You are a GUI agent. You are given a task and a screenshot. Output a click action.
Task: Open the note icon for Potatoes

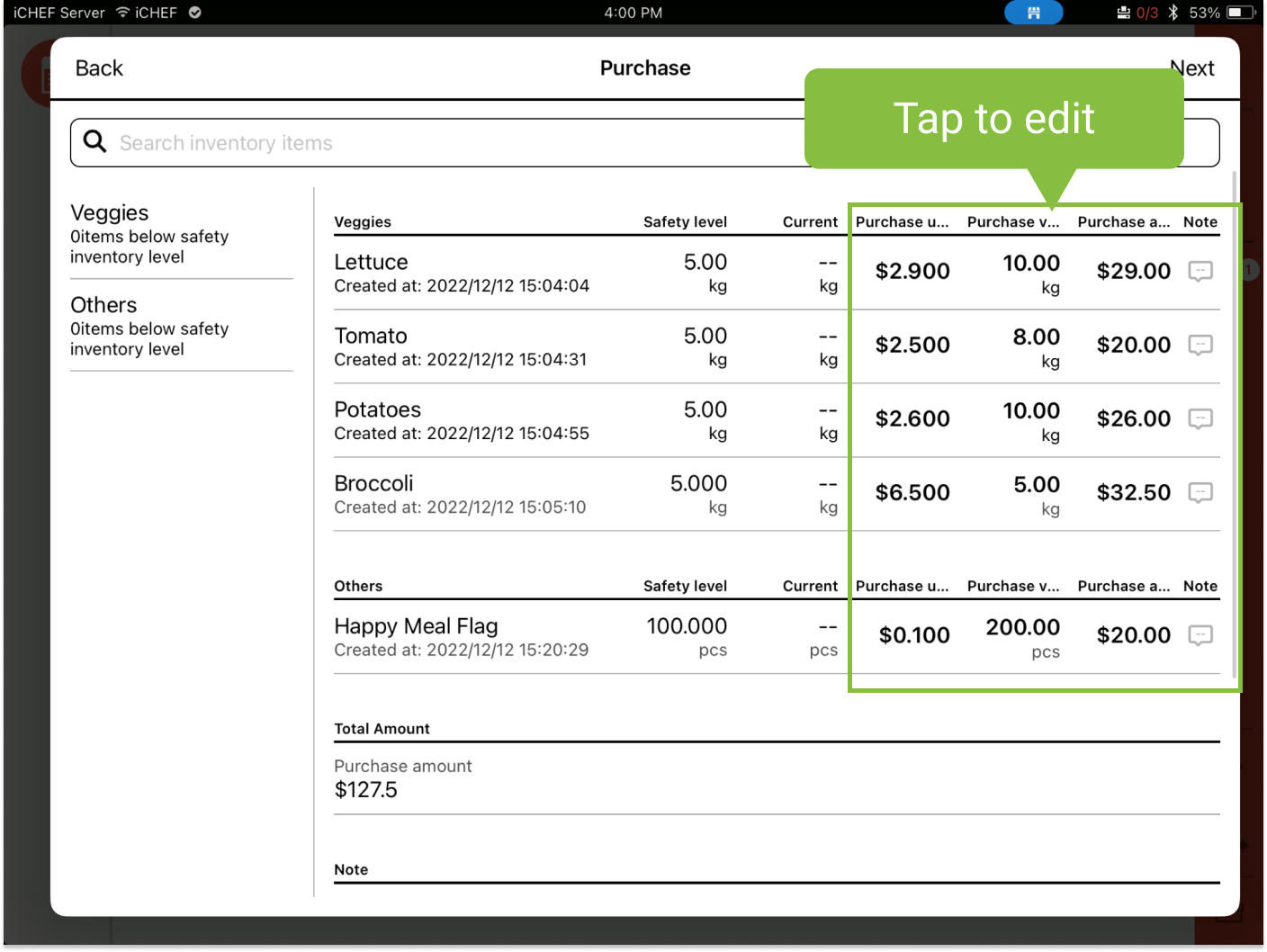(x=1200, y=418)
